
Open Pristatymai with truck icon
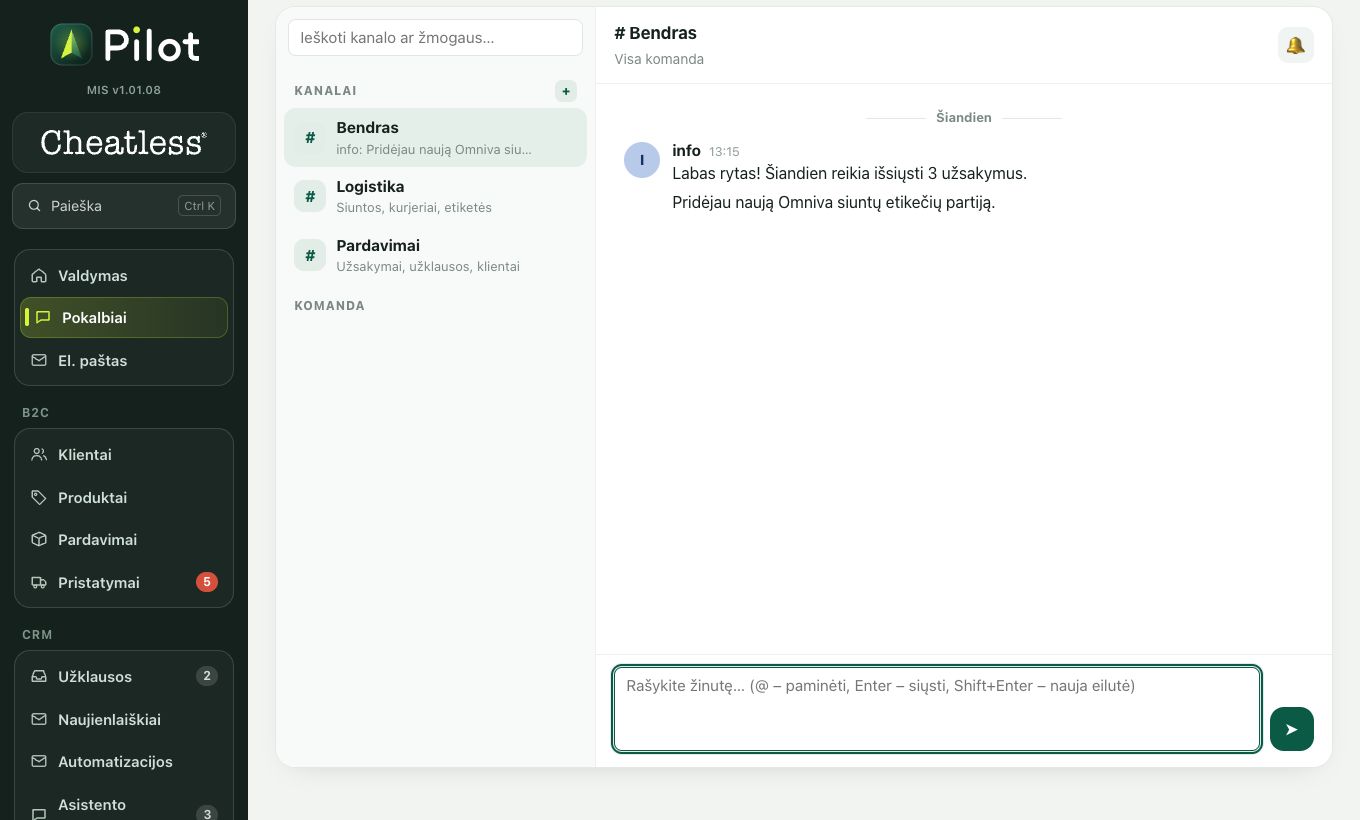[124, 582]
